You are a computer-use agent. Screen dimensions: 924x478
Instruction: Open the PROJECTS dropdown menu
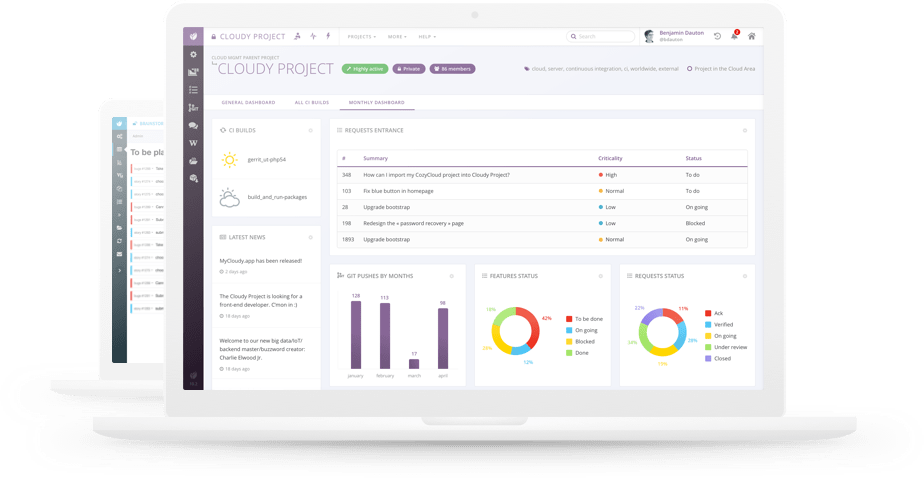[x=362, y=37]
